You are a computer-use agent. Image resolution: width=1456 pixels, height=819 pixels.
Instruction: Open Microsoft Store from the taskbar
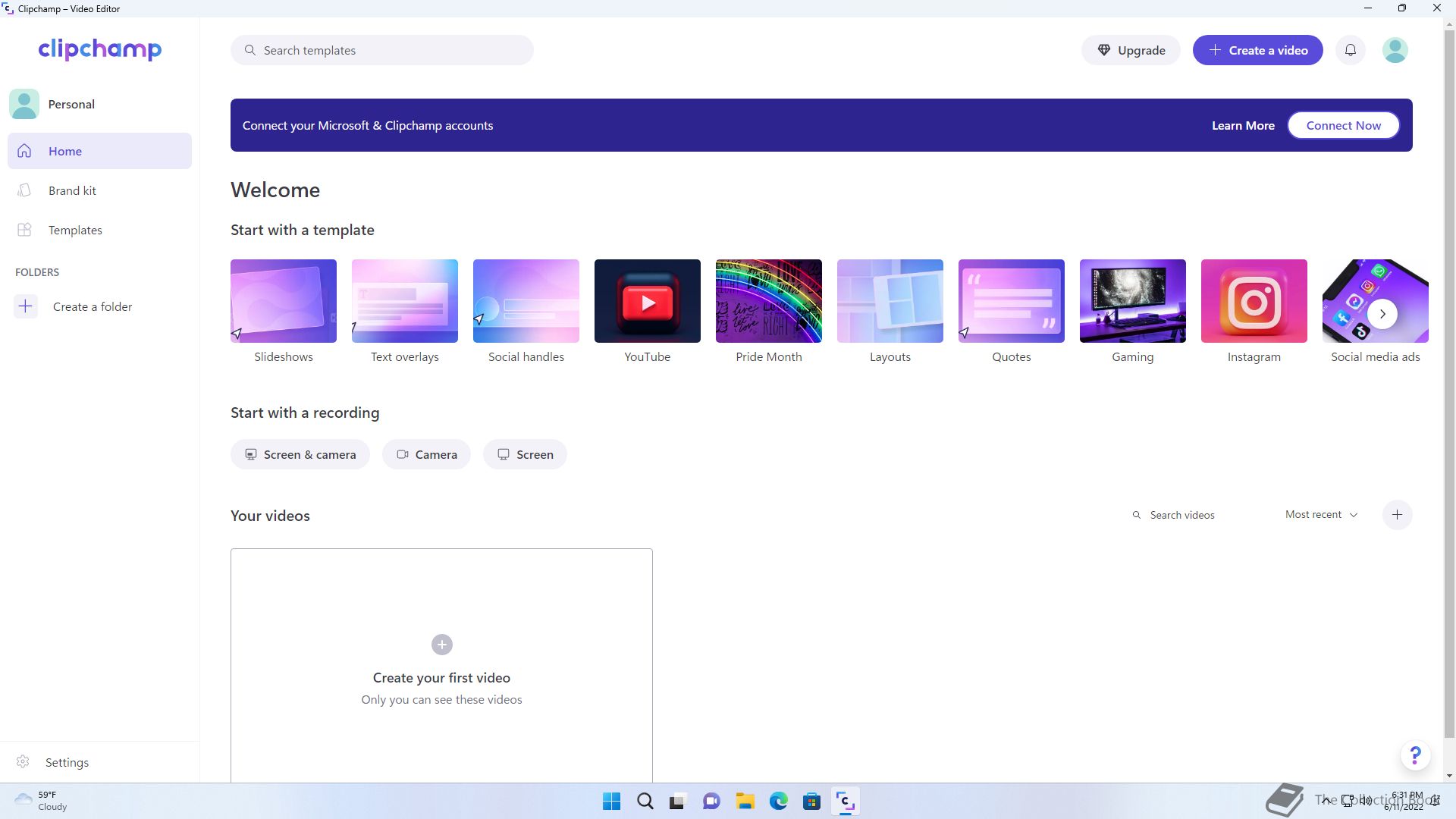[x=811, y=802]
